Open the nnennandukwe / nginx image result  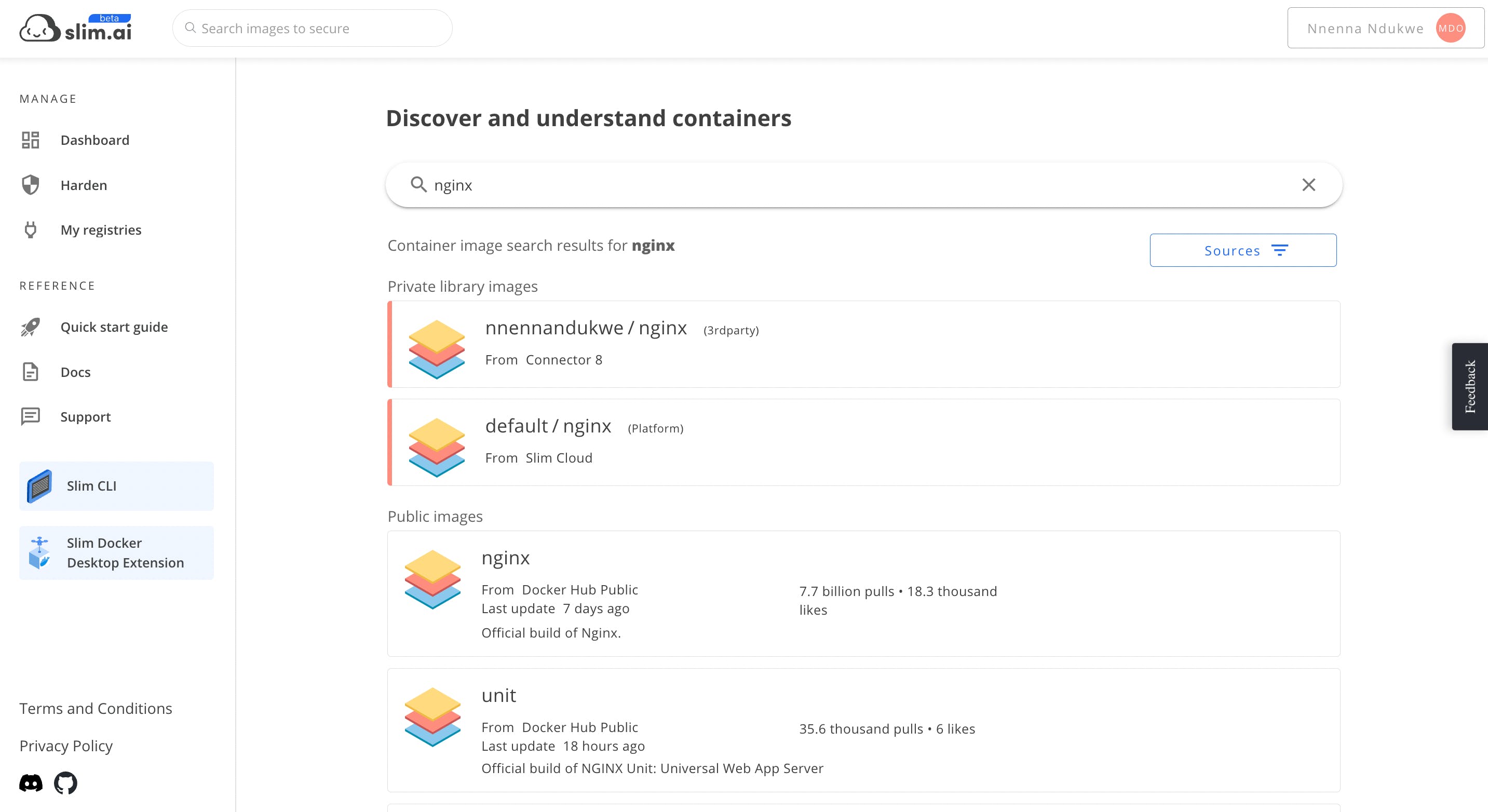coord(586,328)
